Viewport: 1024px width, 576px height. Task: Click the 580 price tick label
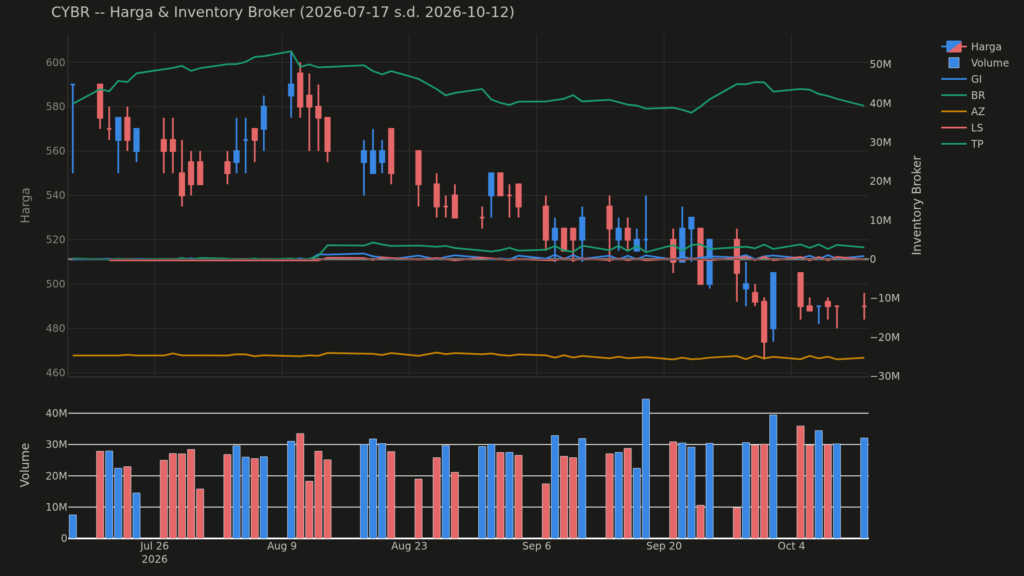pos(56,106)
